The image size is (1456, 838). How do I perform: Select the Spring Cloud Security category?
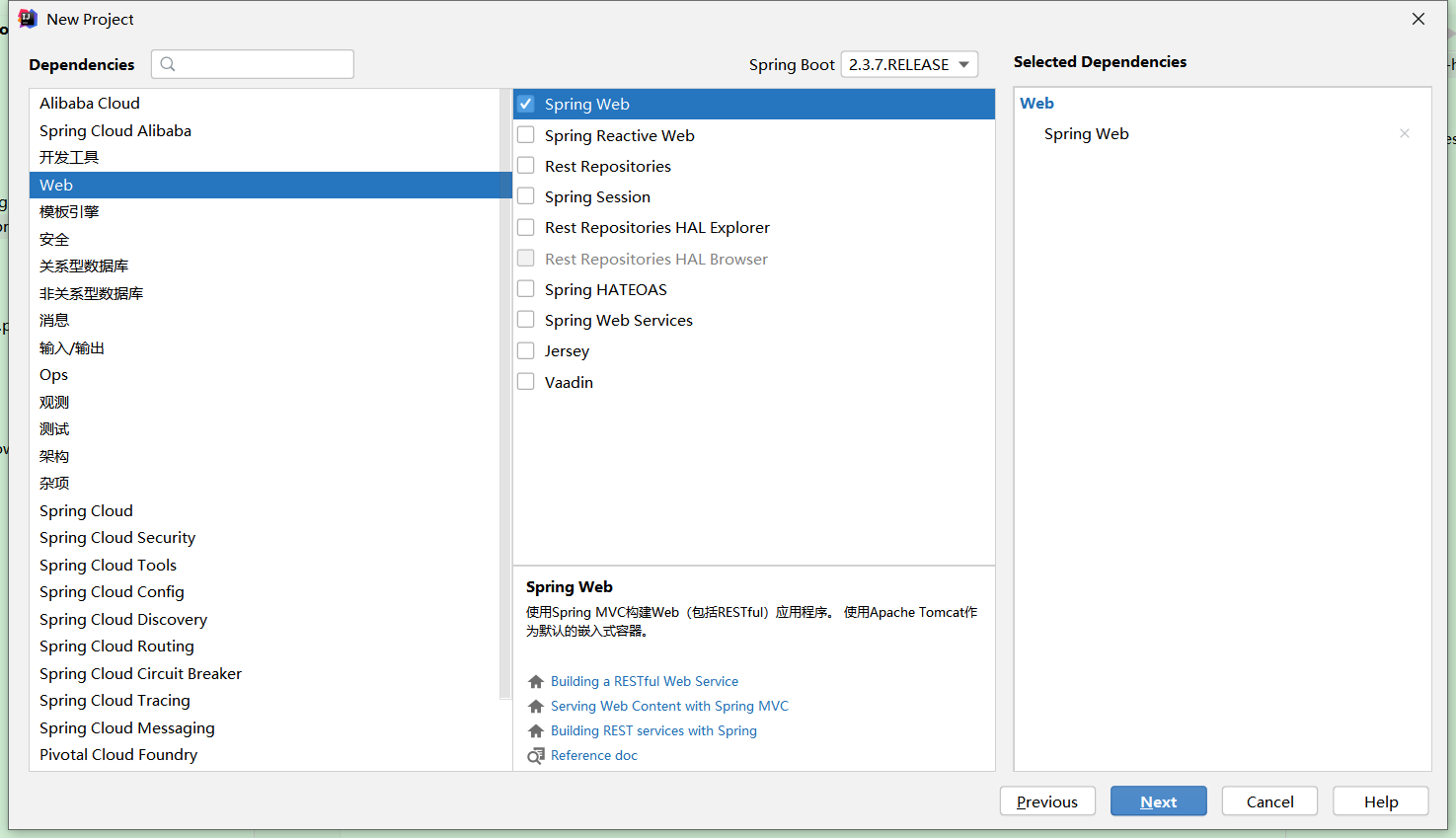pos(265,537)
